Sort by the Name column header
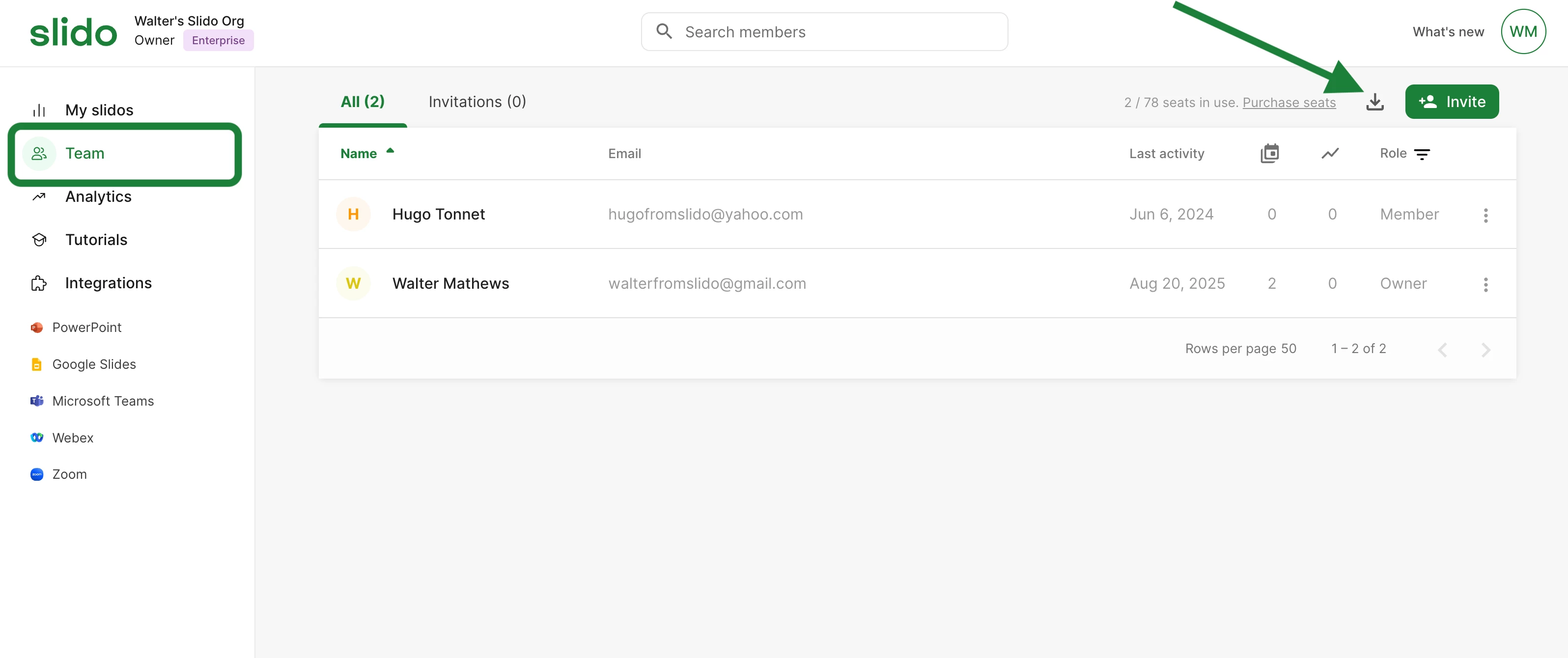The height and width of the screenshot is (658, 1568). coord(359,153)
